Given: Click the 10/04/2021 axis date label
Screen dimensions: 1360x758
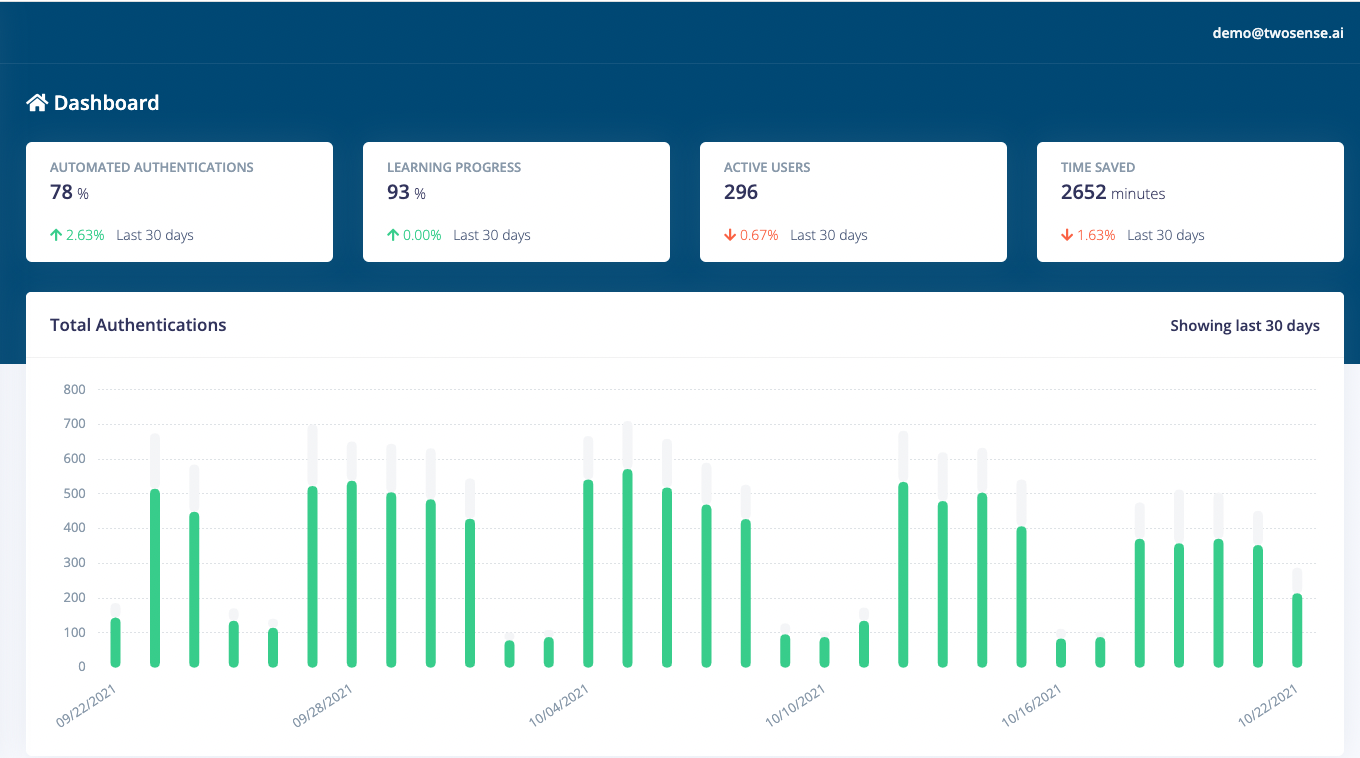Looking at the screenshot, I should pyautogui.click(x=560, y=705).
